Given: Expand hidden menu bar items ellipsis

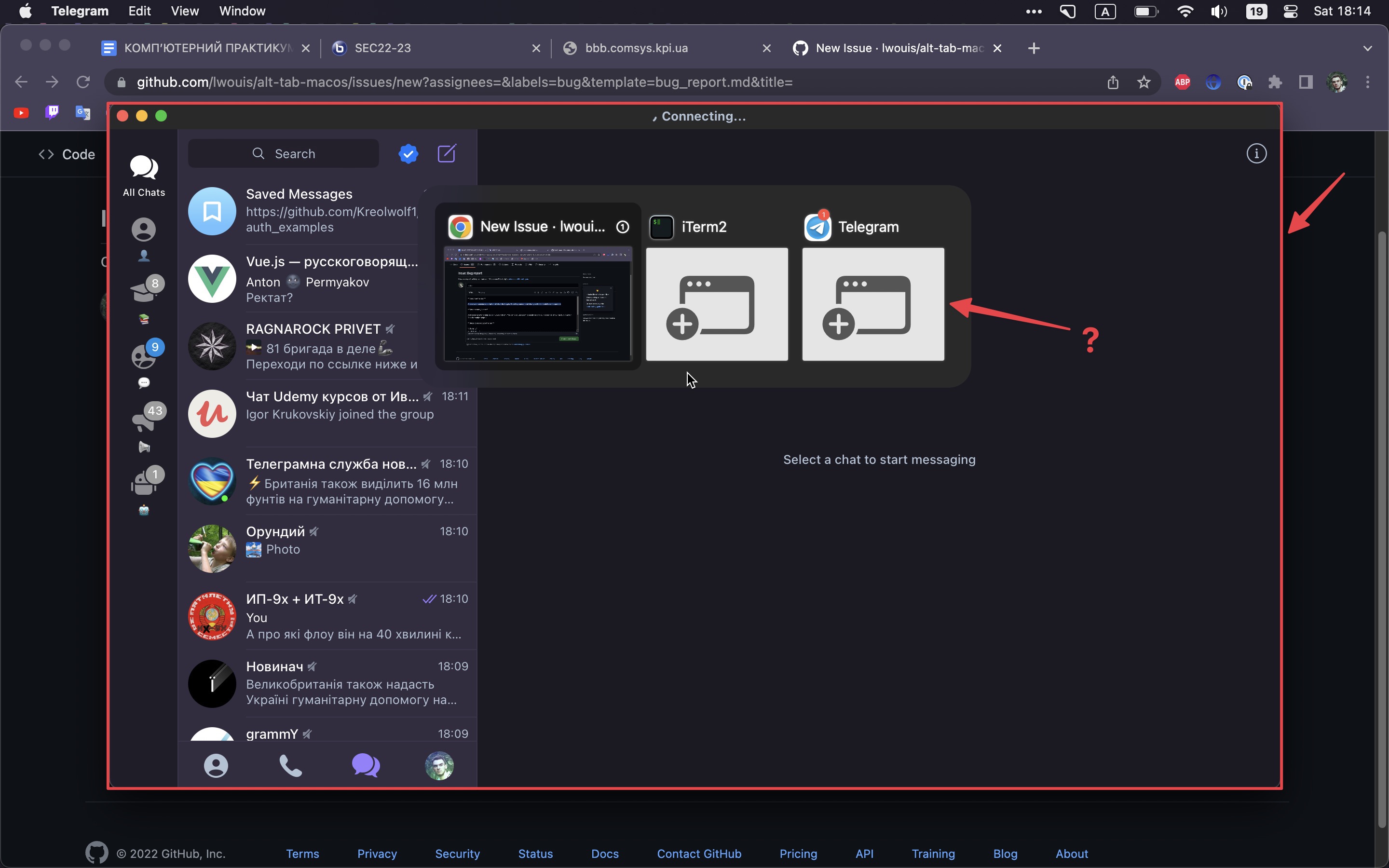Looking at the screenshot, I should pos(1034,11).
